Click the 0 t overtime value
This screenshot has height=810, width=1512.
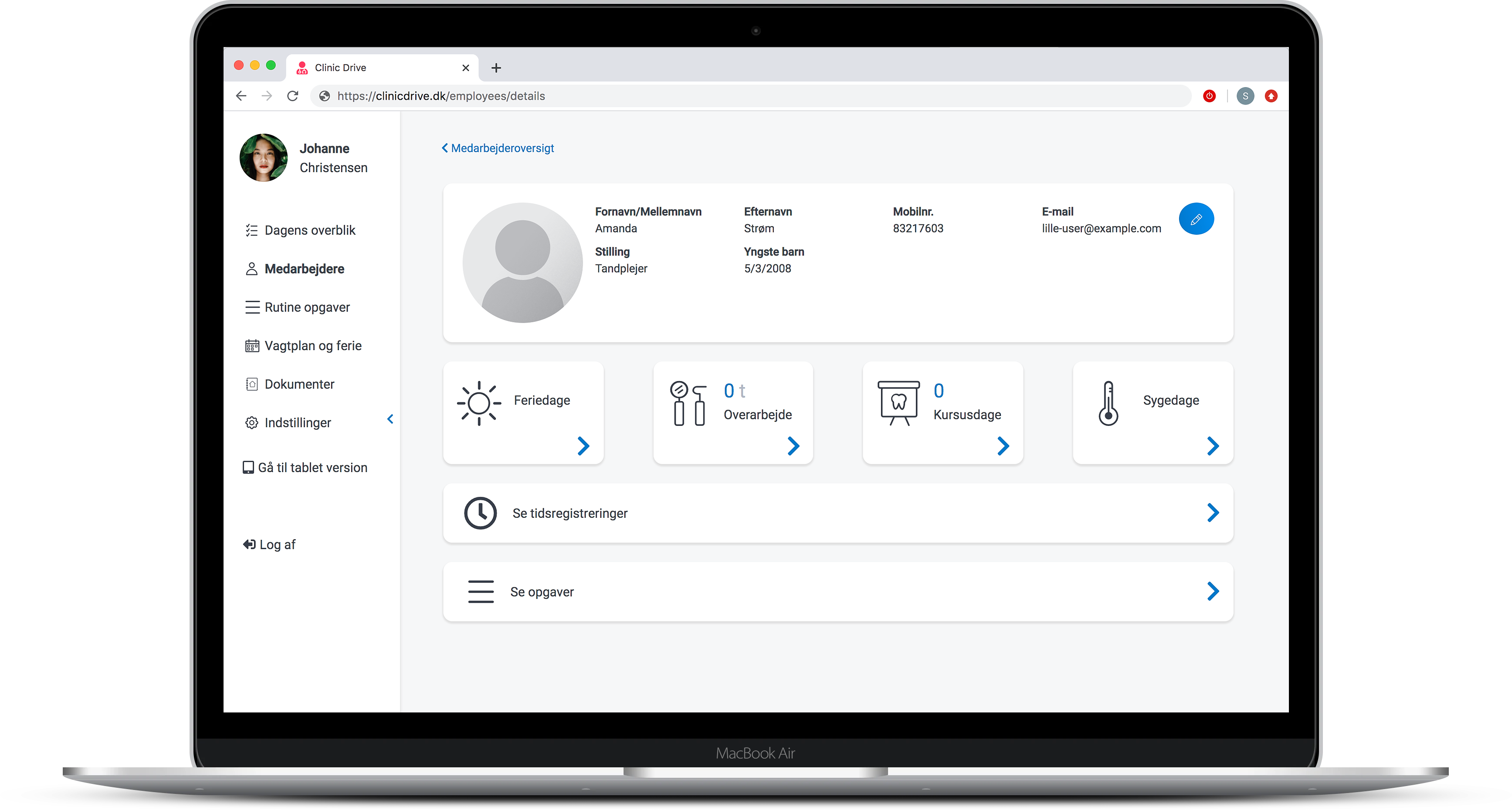tap(734, 390)
